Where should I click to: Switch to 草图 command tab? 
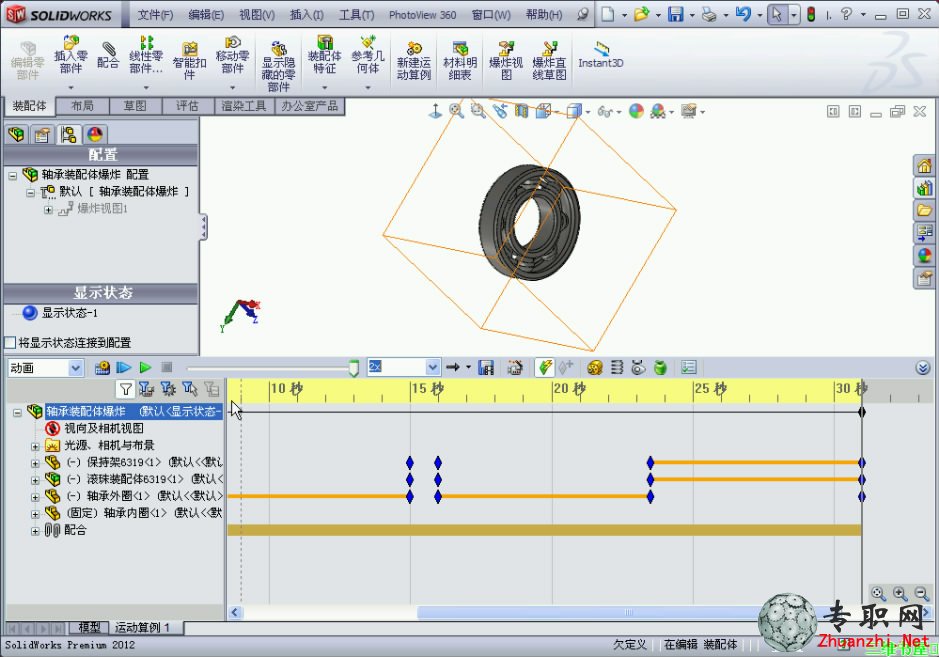[135, 106]
